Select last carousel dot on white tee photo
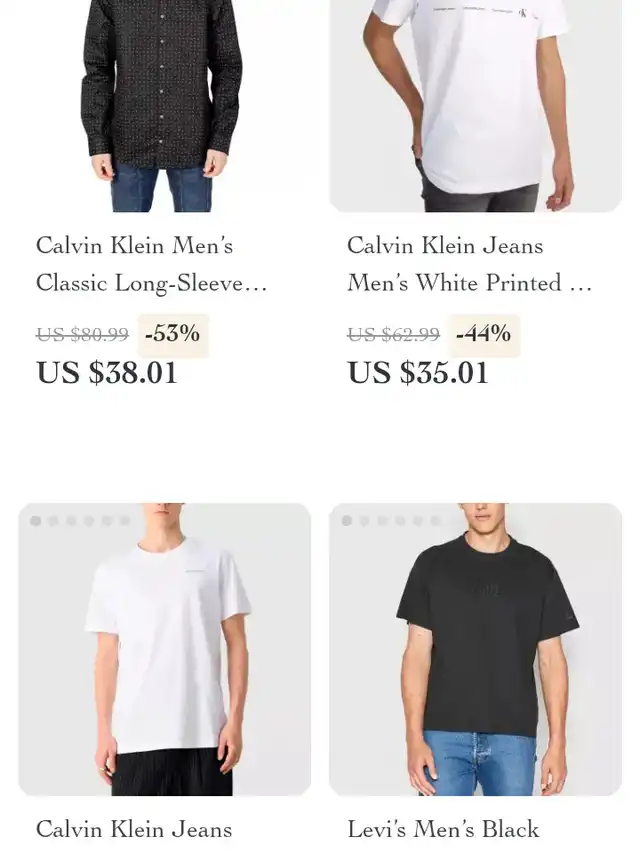 click(125, 521)
